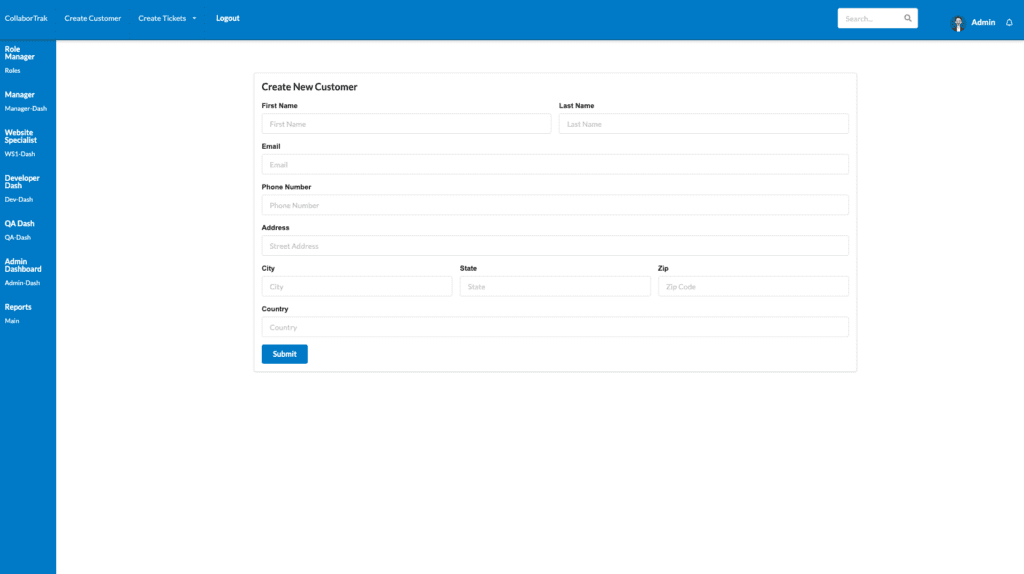Open Roles under Role Manager
Image resolution: width=1024 pixels, height=574 pixels.
tap(13, 71)
